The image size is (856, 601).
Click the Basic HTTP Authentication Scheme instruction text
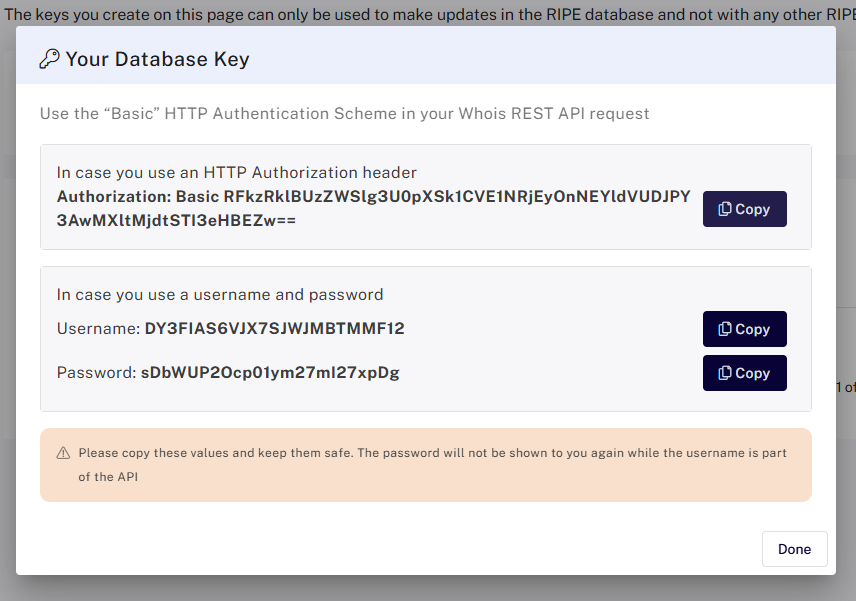coord(344,113)
